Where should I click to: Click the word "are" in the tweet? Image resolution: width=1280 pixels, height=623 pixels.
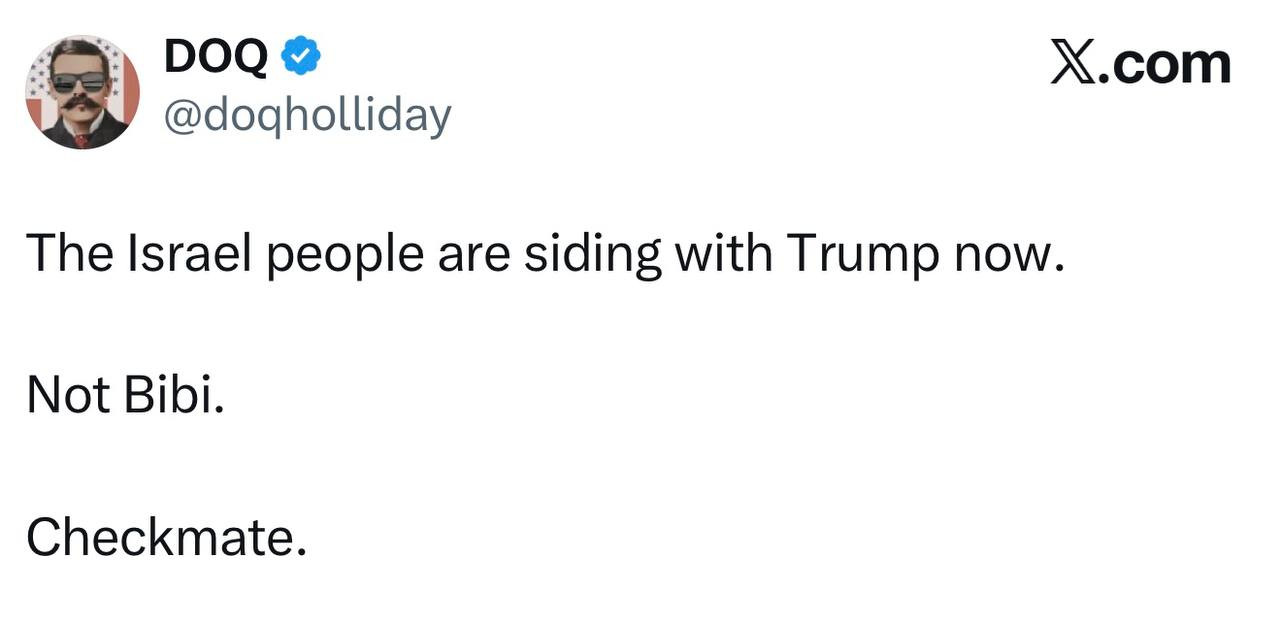pyautogui.click(x=473, y=254)
